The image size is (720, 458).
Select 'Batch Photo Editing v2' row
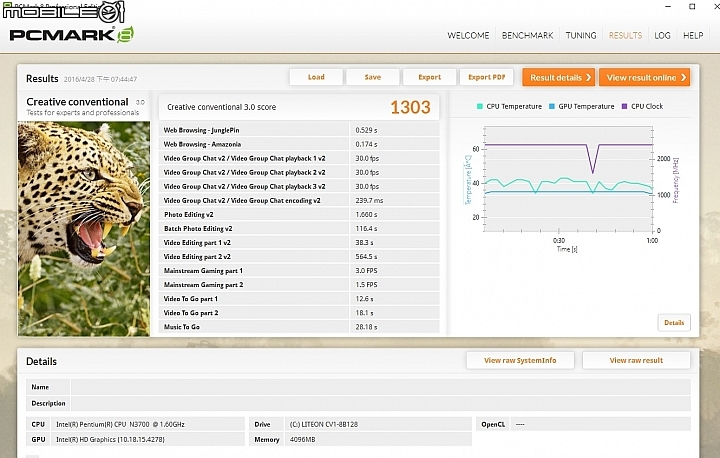tap(299, 228)
